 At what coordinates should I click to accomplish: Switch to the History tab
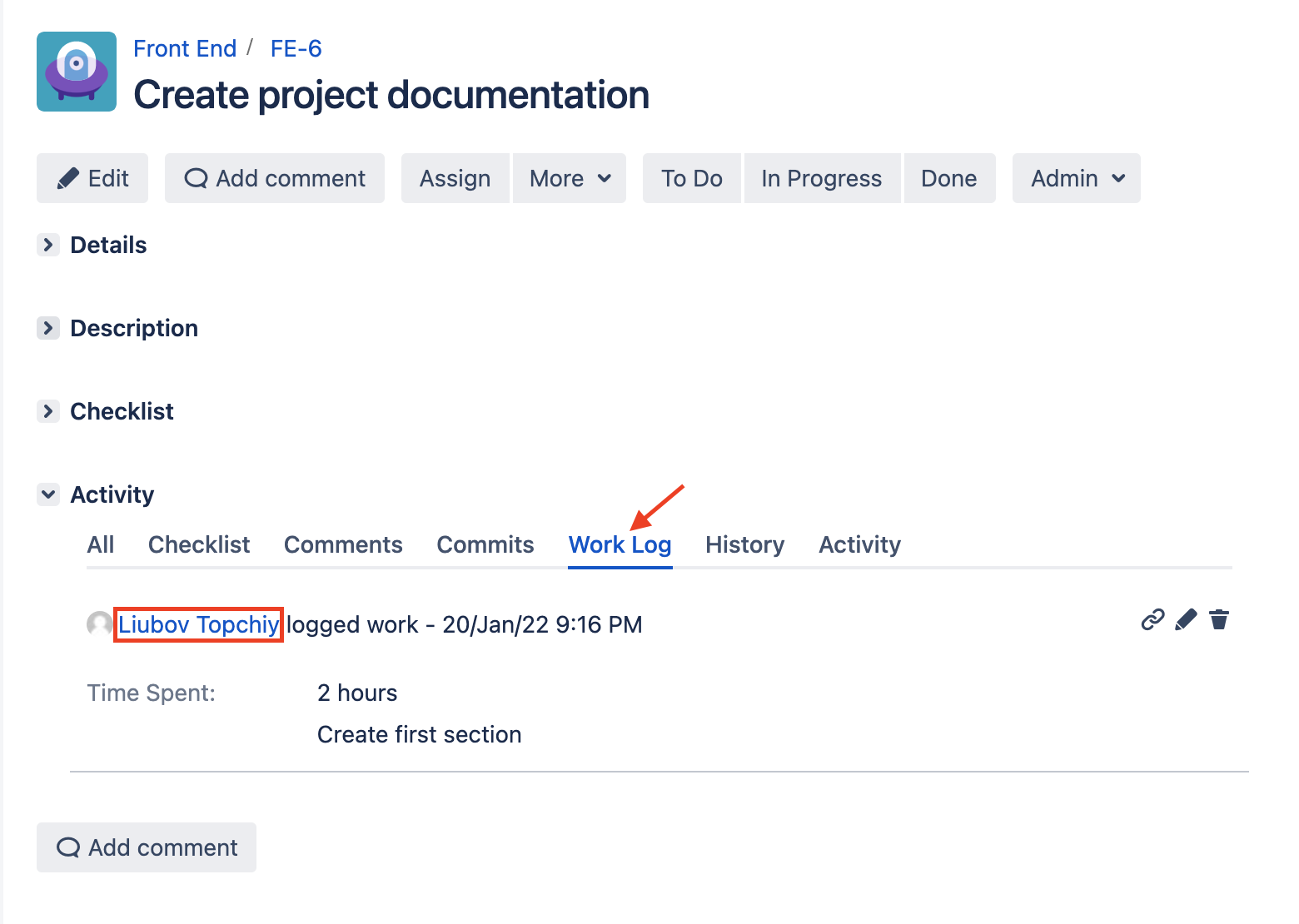pyautogui.click(x=744, y=544)
